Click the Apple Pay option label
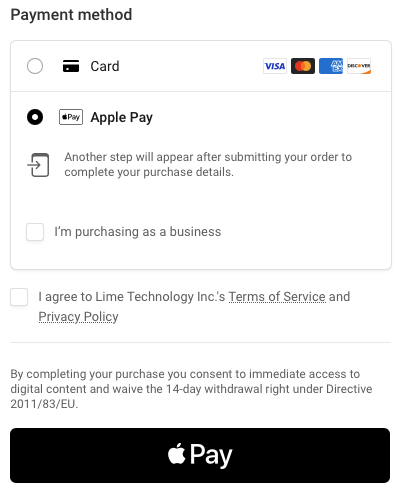This screenshot has height=491, width=397. click(x=122, y=117)
